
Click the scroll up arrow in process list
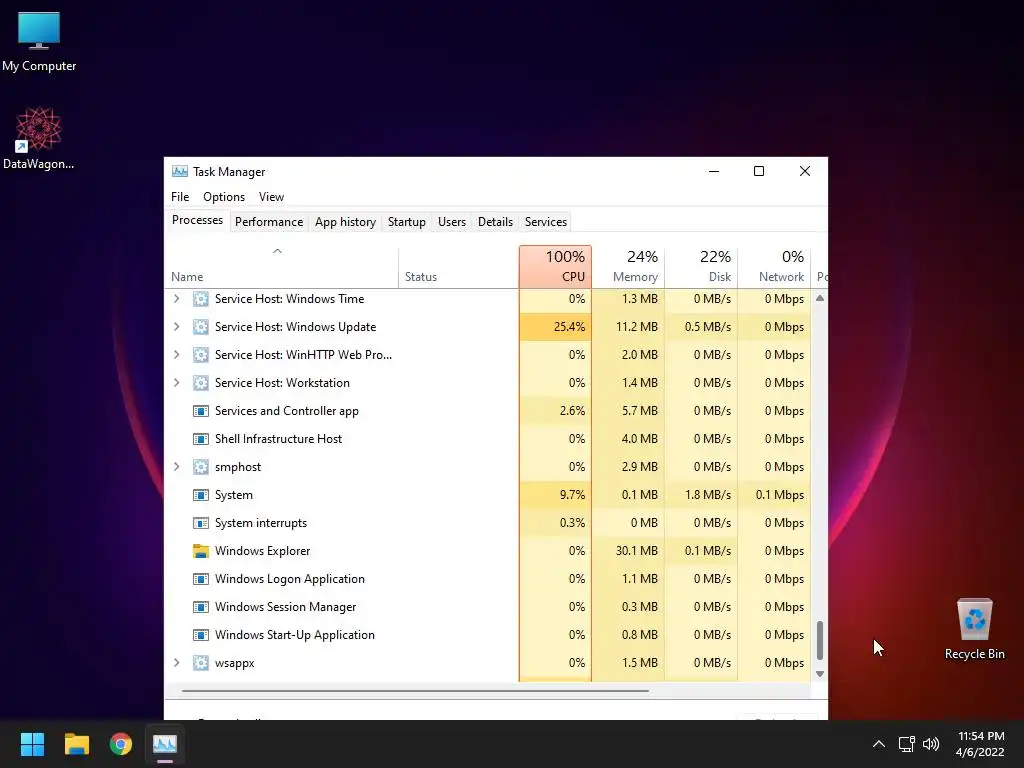tap(820, 298)
